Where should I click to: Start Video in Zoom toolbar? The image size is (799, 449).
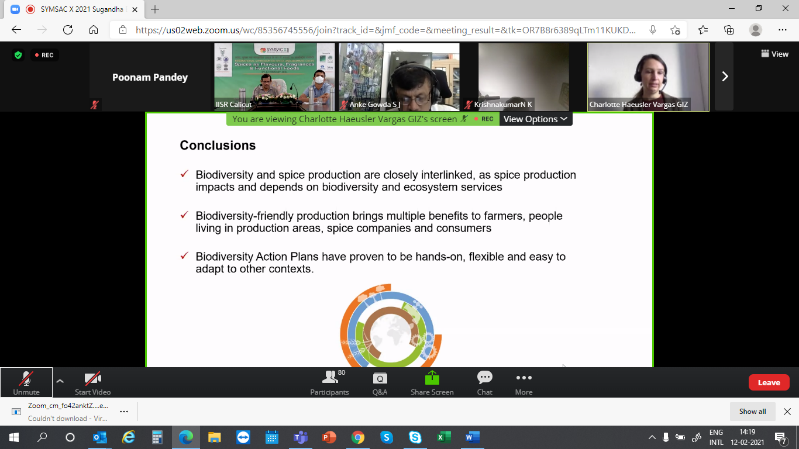click(x=92, y=382)
